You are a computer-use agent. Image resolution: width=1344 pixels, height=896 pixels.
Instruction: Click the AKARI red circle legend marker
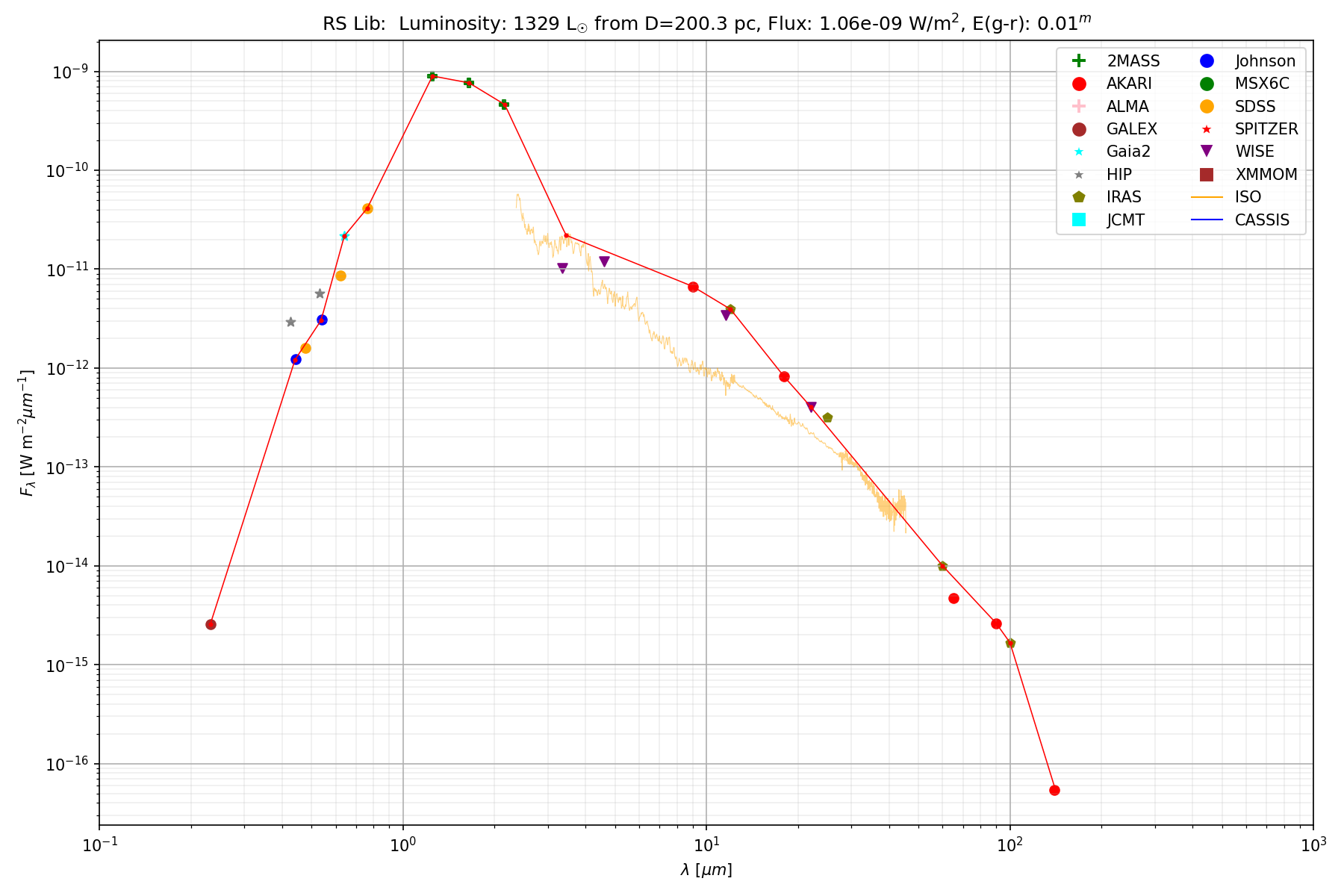click(1078, 84)
